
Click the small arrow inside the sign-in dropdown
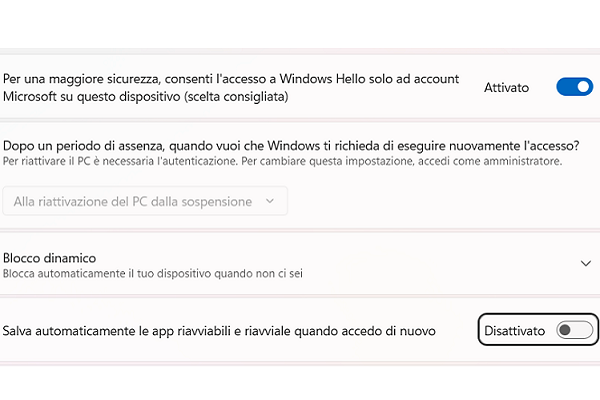[x=269, y=201]
